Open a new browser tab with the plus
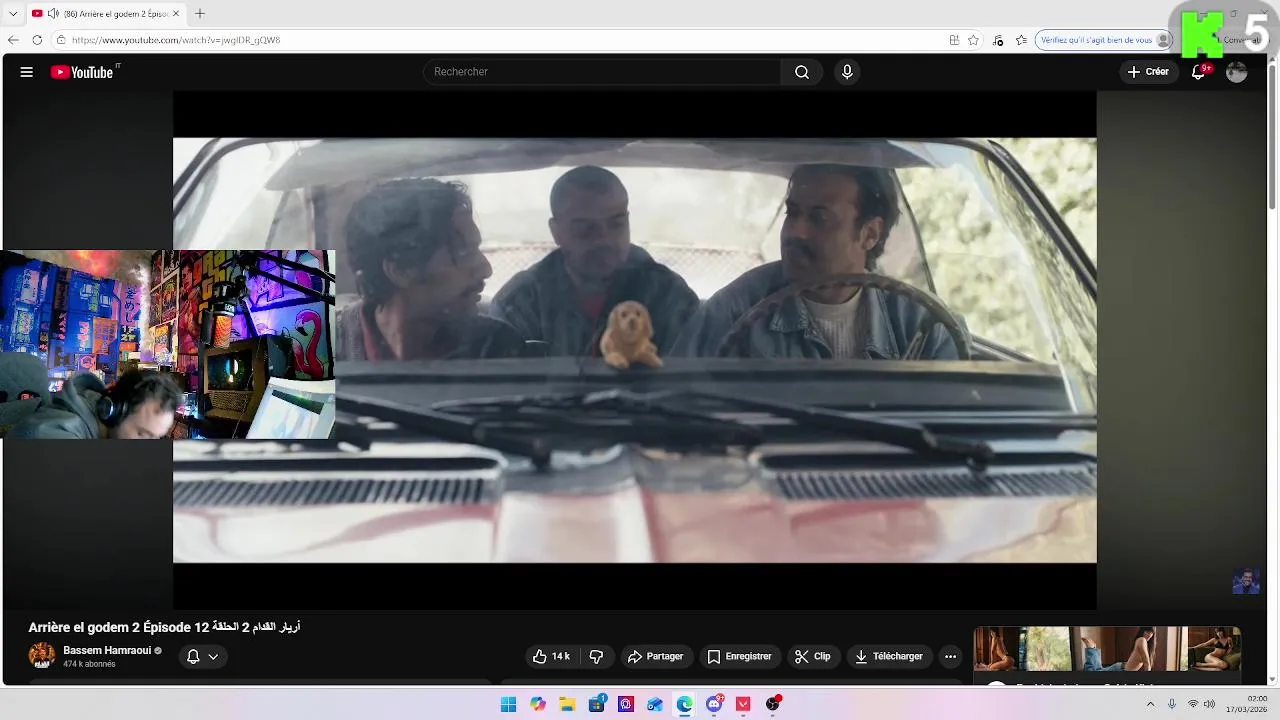 click(200, 14)
